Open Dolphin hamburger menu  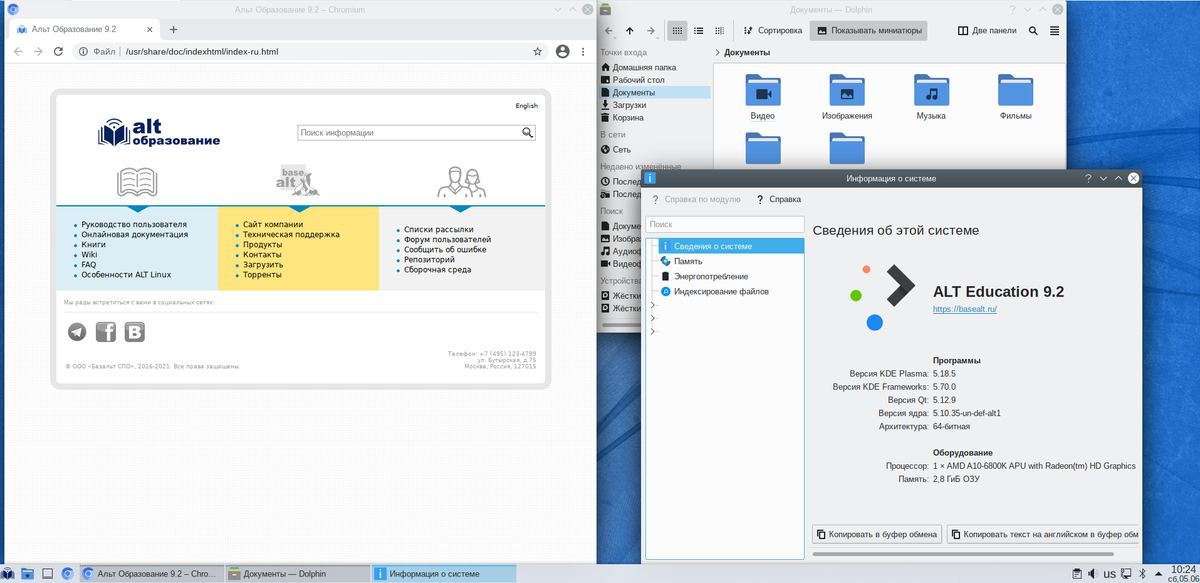(1054, 31)
